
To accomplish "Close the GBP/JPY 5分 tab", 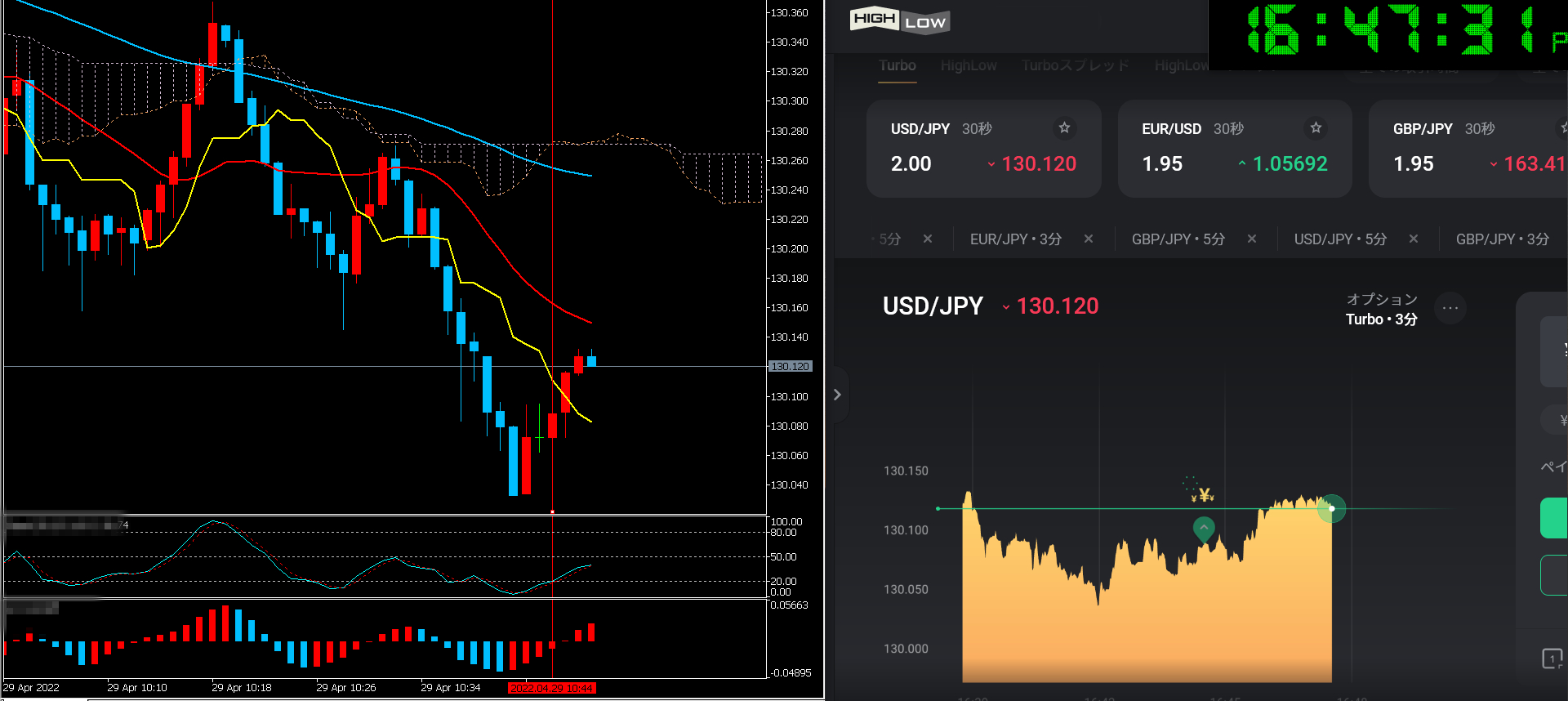I will click(1252, 239).
